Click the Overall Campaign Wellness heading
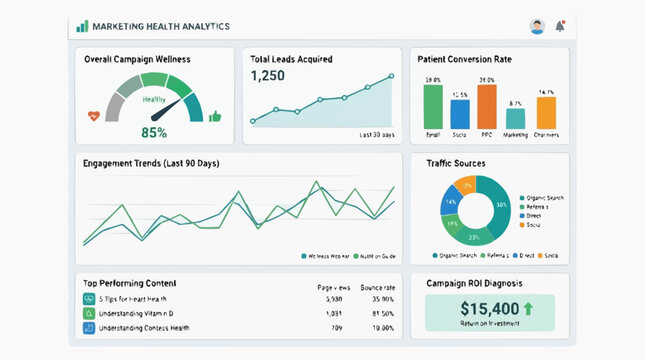 [x=137, y=59]
